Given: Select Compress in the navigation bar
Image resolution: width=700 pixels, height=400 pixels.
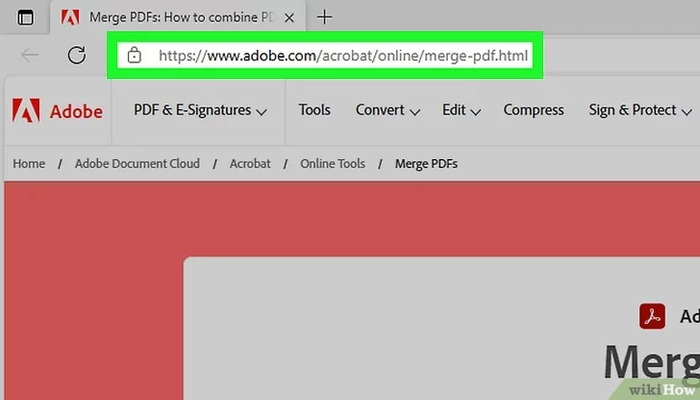Looking at the screenshot, I should coord(533,110).
